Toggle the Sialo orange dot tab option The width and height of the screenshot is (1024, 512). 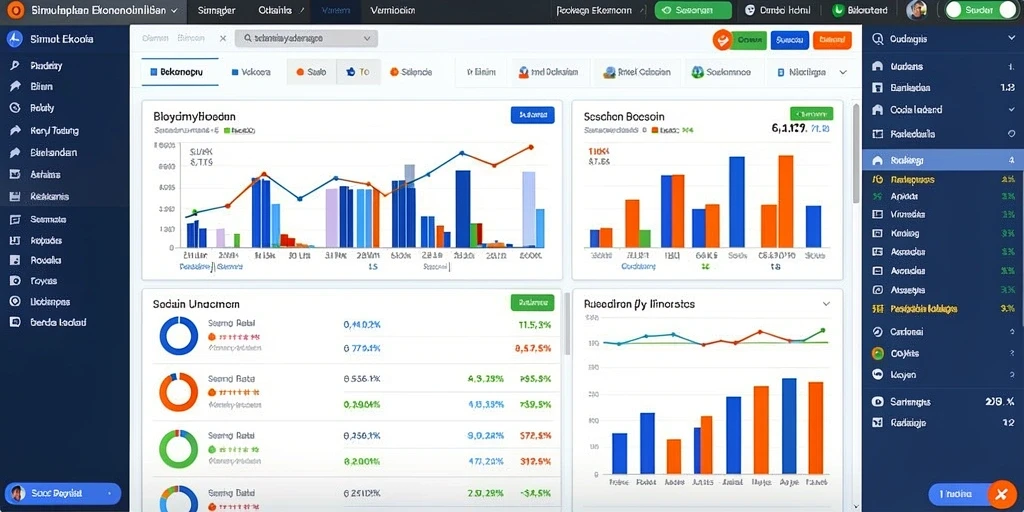coord(312,72)
